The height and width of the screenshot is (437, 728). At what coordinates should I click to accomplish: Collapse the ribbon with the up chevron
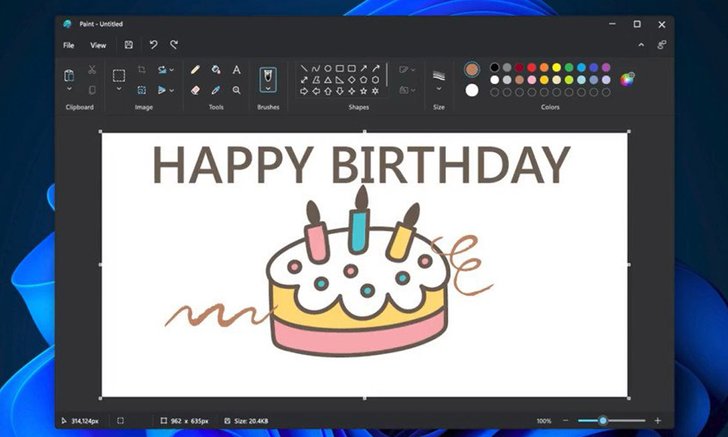point(641,45)
